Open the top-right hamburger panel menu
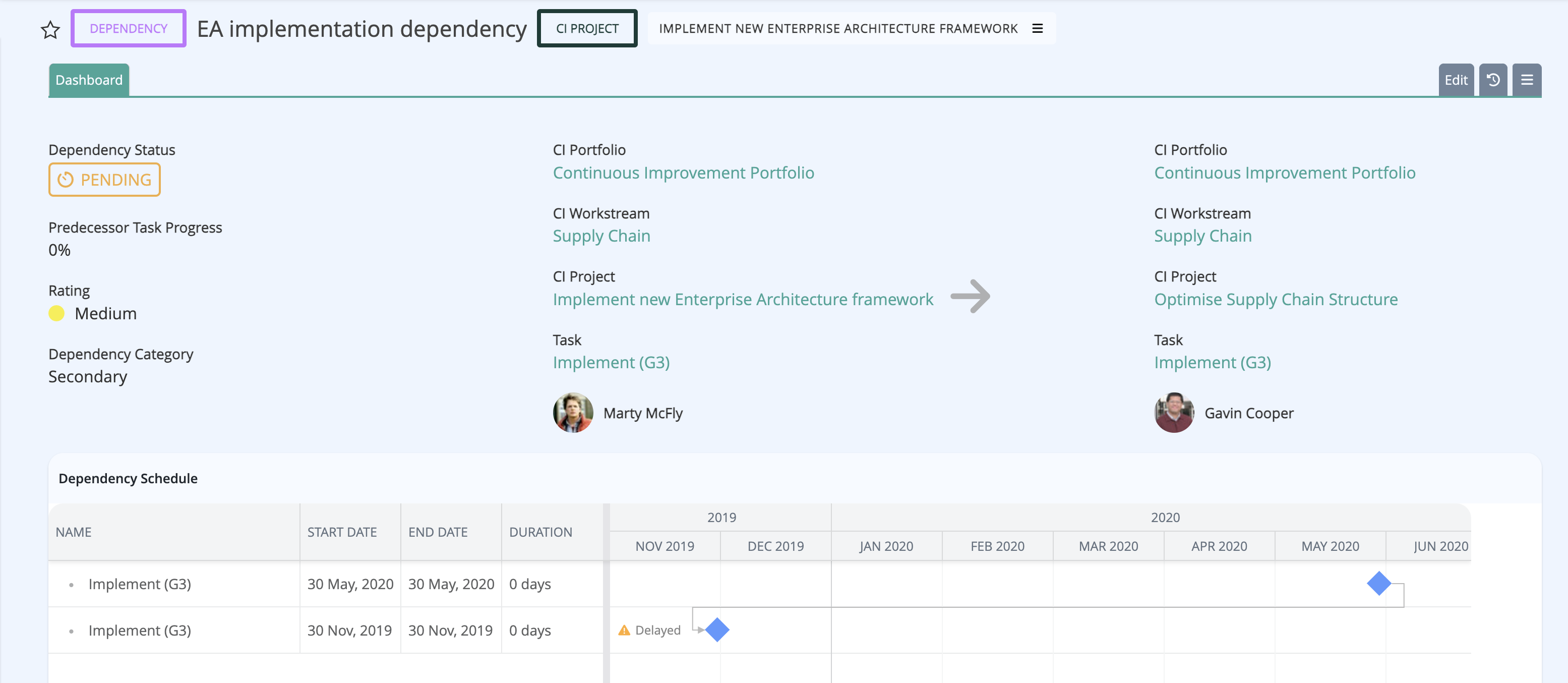The image size is (1568, 683). tap(1527, 80)
